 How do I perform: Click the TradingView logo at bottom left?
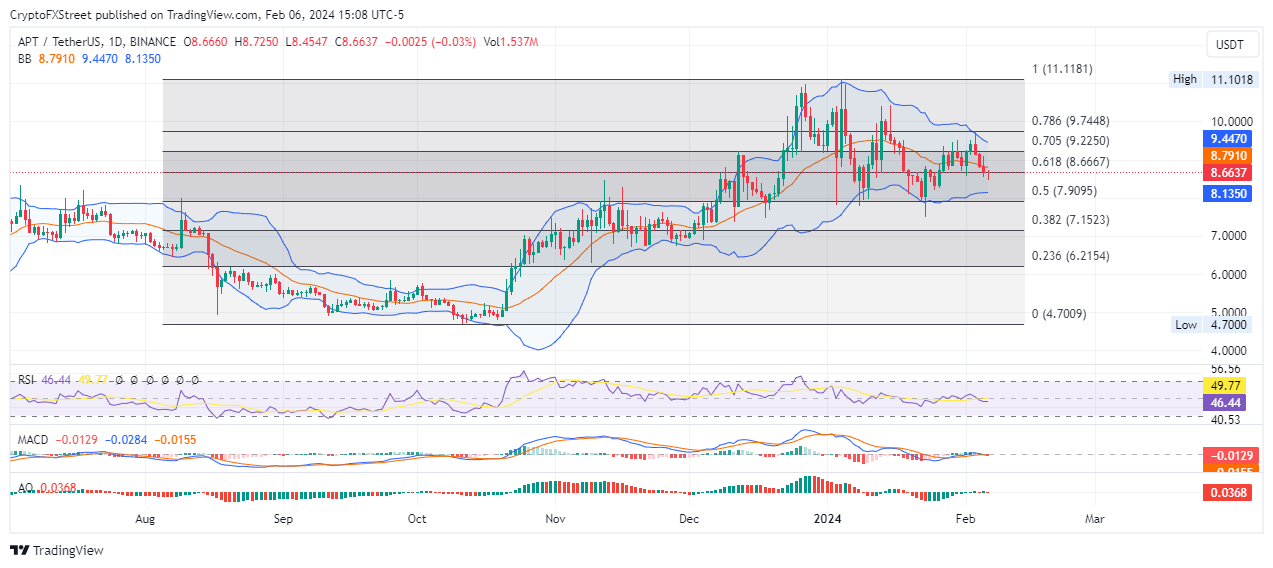tap(56, 550)
